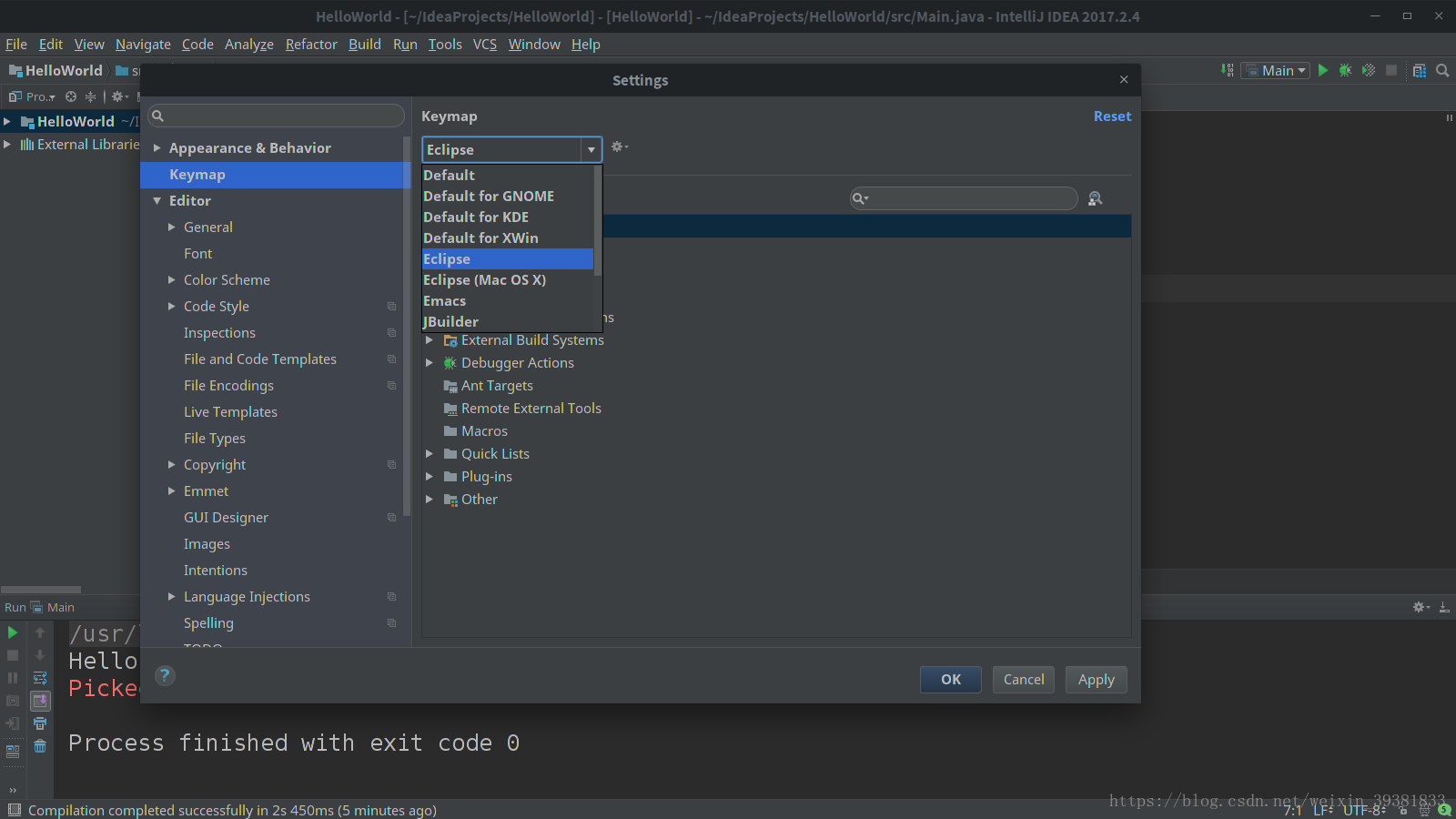Click the settings tree scrollbar
The image size is (1456, 819).
(x=407, y=328)
